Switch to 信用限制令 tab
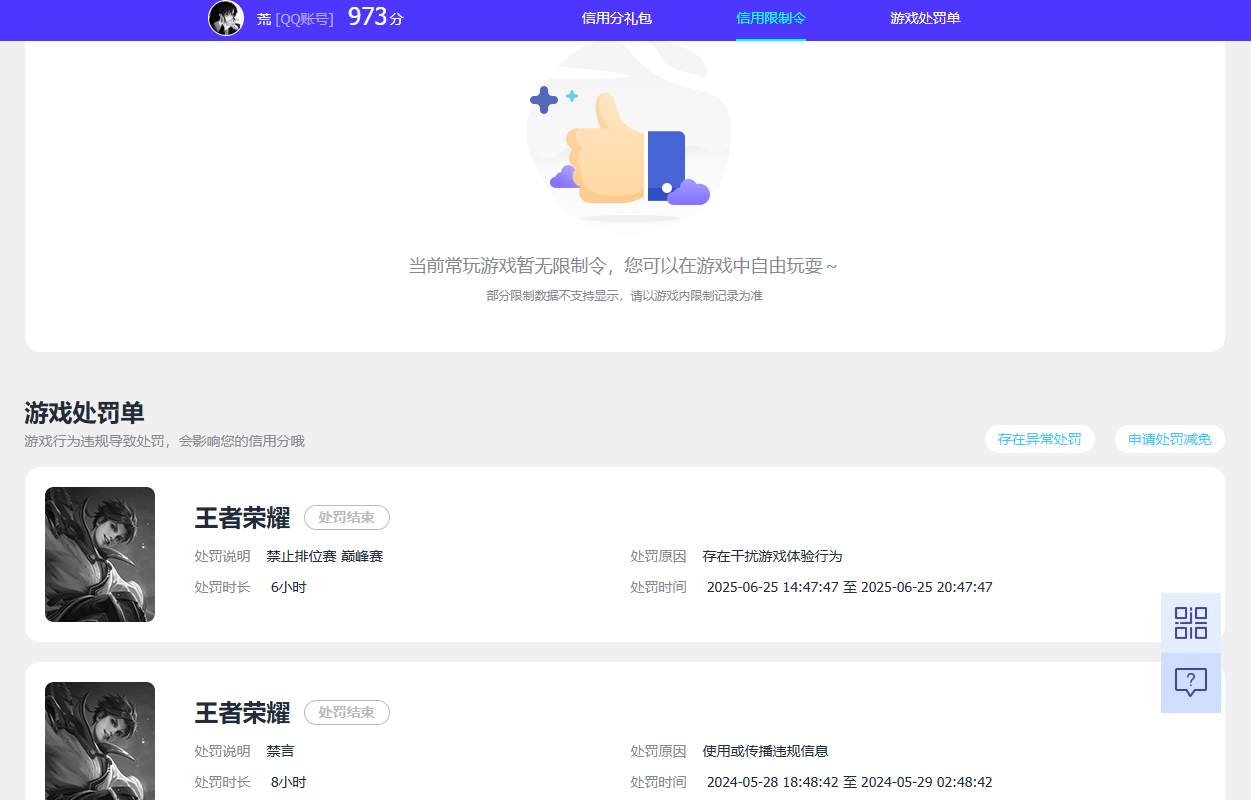 click(771, 18)
